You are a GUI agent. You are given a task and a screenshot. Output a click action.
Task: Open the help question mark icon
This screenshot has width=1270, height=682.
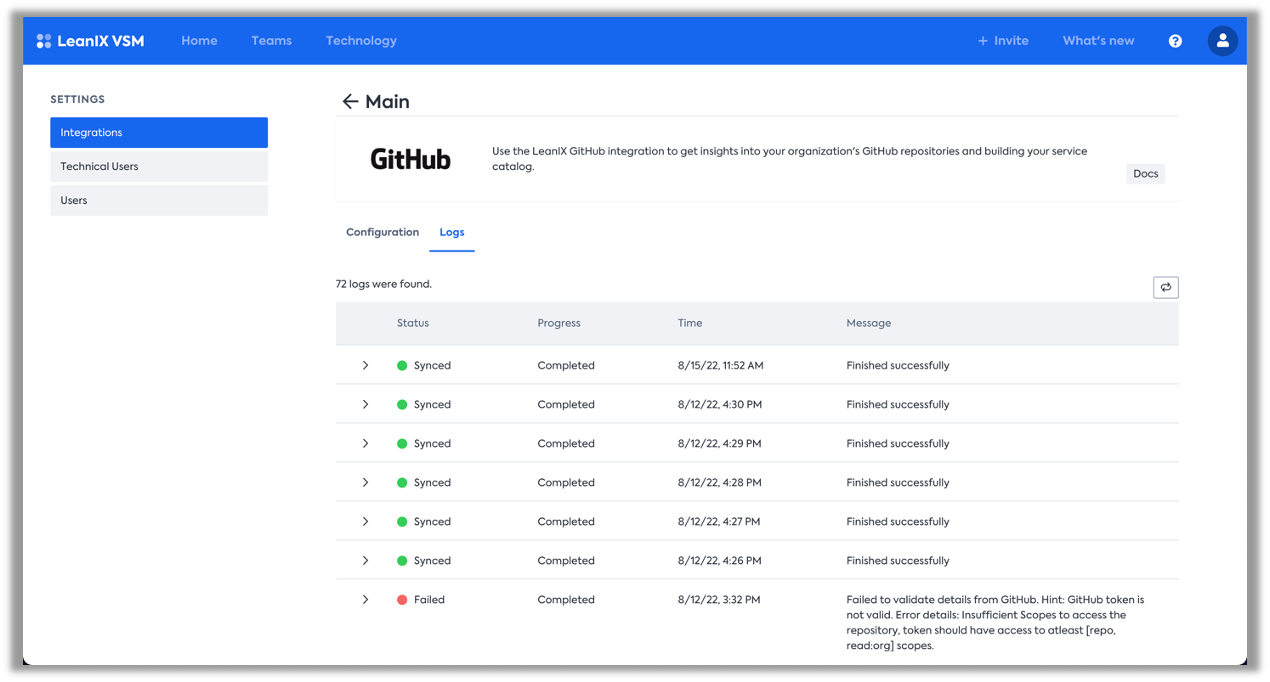click(x=1175, y=41)
